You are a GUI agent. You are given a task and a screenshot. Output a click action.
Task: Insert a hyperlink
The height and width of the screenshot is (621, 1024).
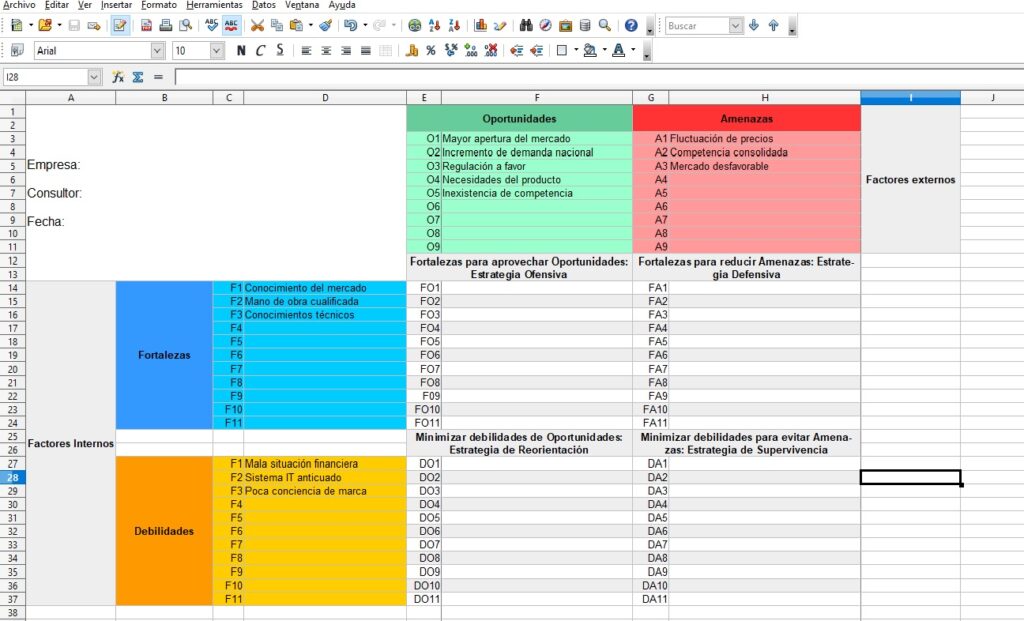414,25
